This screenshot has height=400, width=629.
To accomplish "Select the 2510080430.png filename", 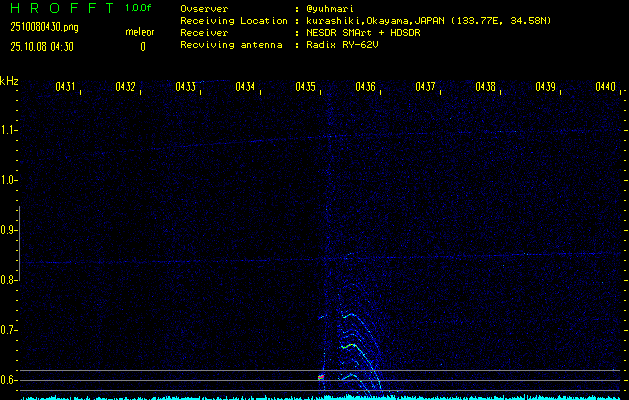I will [43, 28].
